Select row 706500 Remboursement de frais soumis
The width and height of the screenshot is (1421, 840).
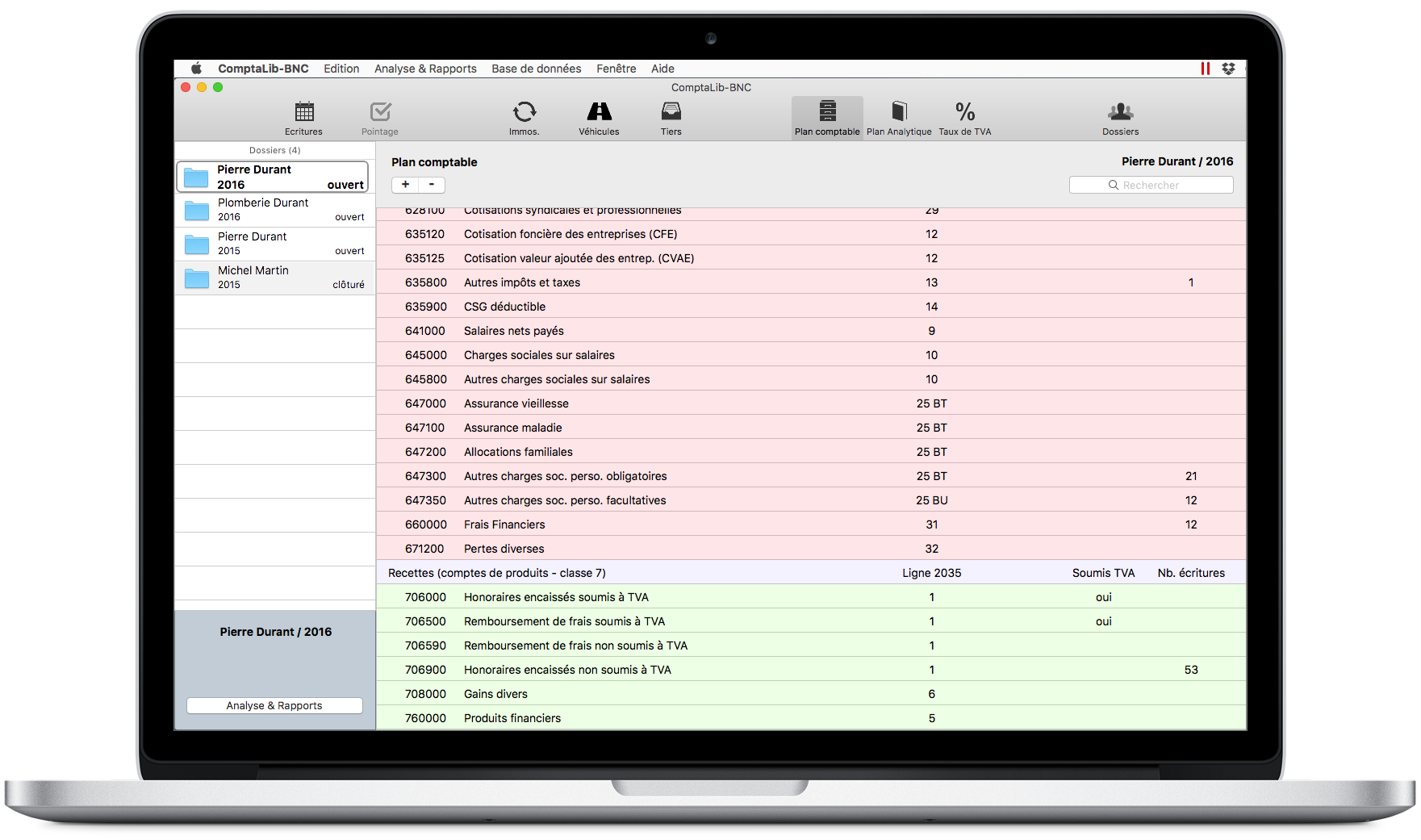[x=811, y=621]
